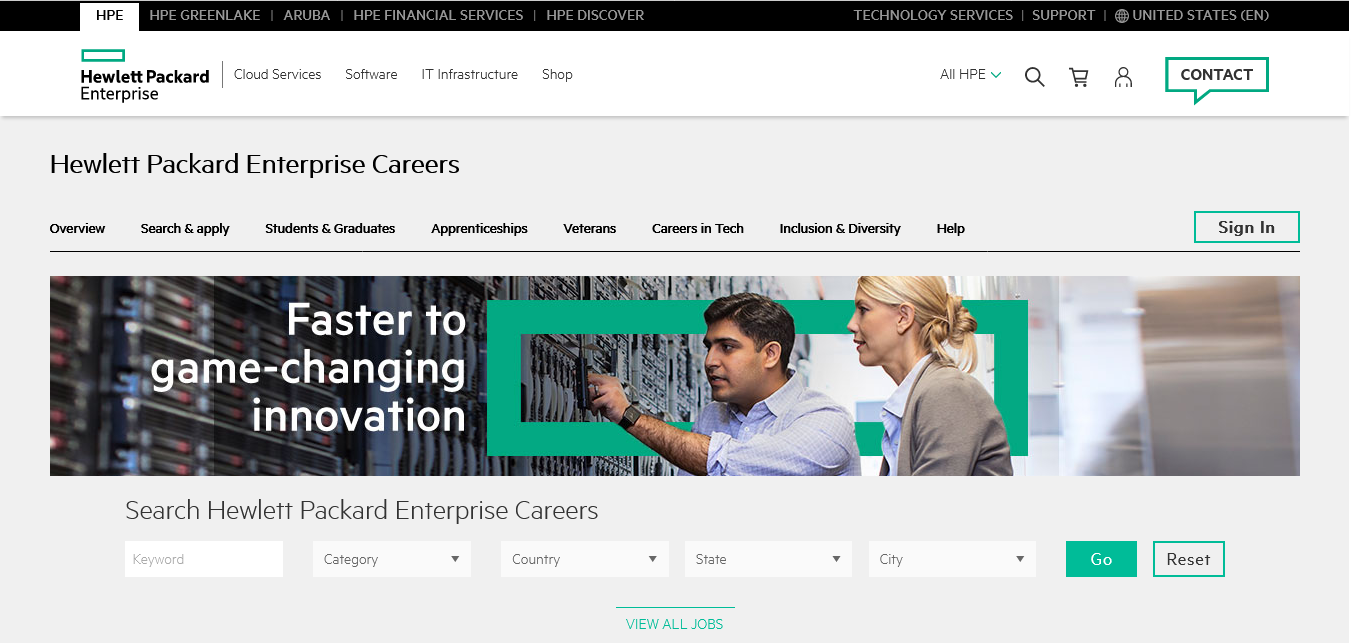This screenshot has width=1366, height=643.
Task: Open the Country dropdown
Action: click(x=584, y=559)
